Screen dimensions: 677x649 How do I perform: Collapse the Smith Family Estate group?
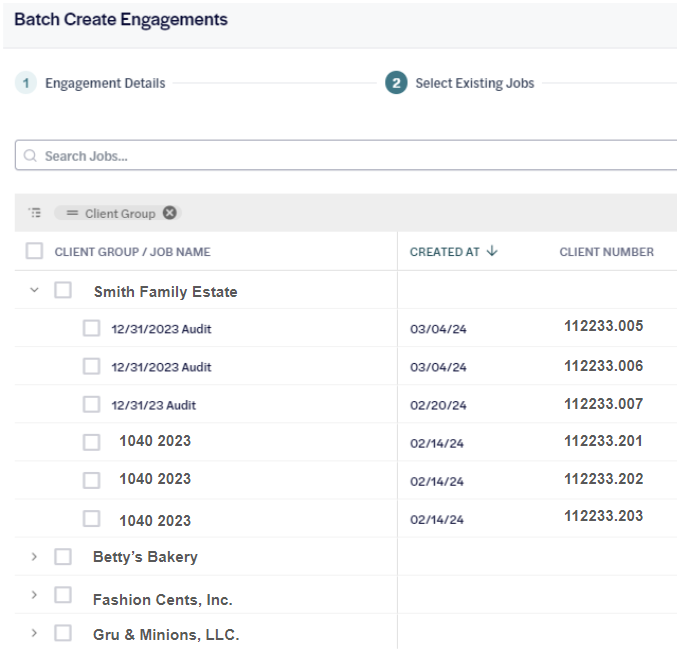(34, 290)
